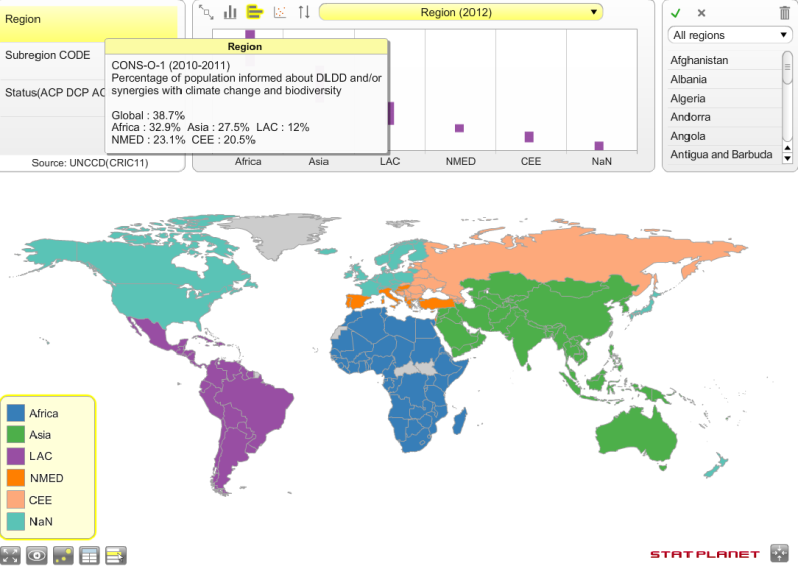Select the horizontal bar chart icon
Viewport: 798px width, 566px height.
coord(254,12)
